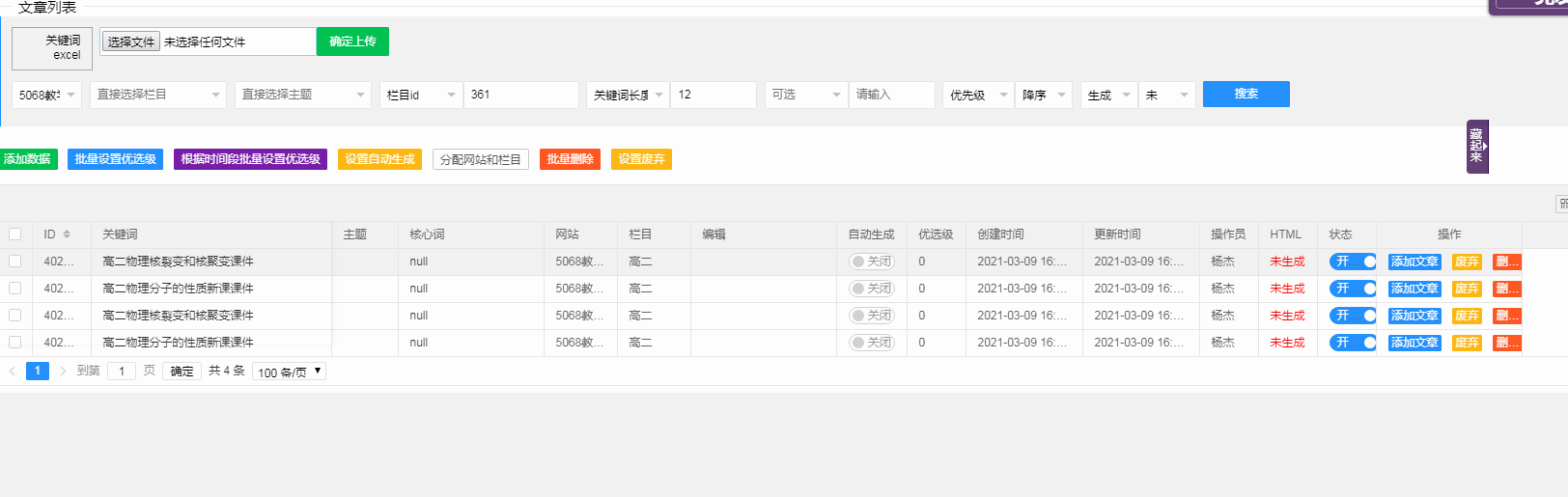Check the select-all checkbox in table header
1568x497 pixels.
[14, 235]
